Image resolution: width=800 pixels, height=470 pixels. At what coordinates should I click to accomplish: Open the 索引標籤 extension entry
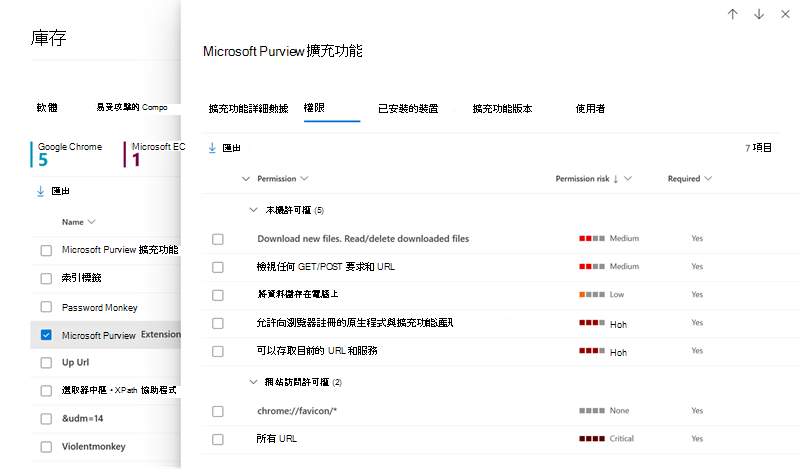82,278
